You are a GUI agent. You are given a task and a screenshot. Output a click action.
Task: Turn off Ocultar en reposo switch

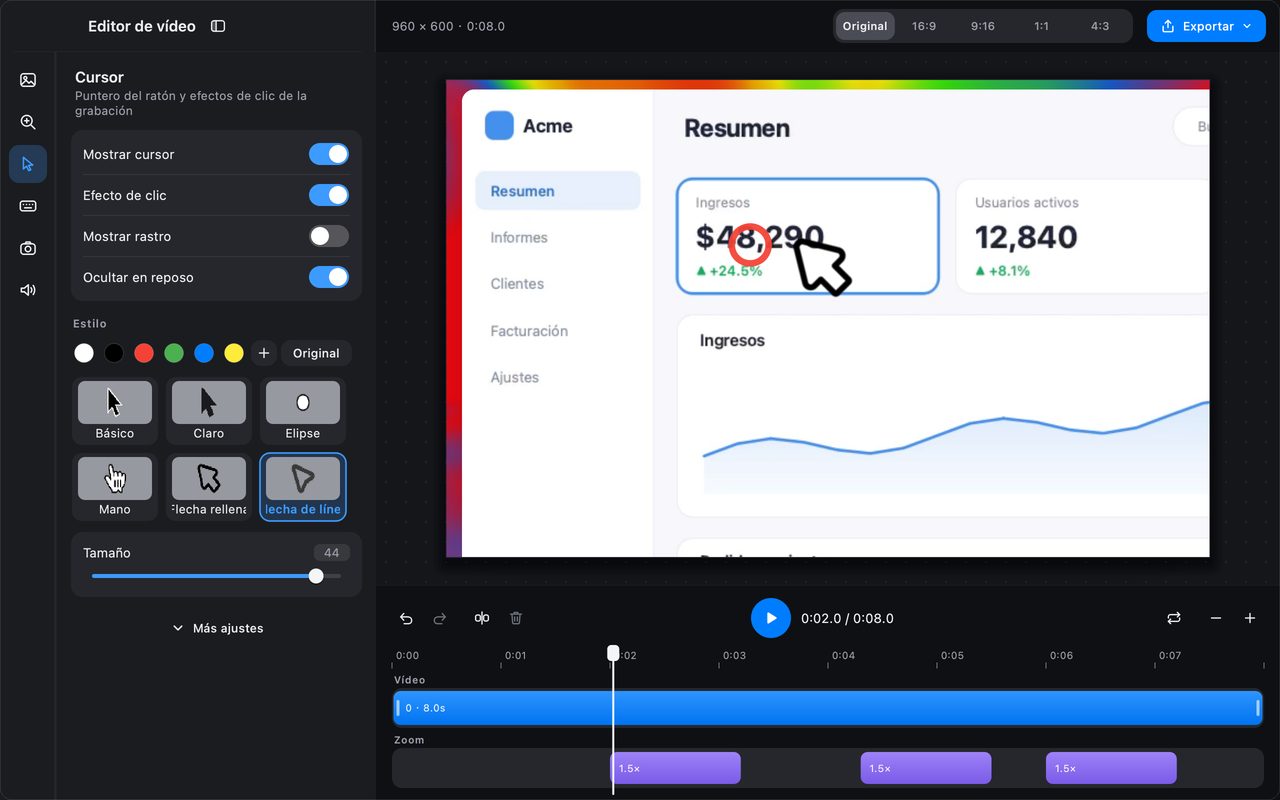pos(329,277)
